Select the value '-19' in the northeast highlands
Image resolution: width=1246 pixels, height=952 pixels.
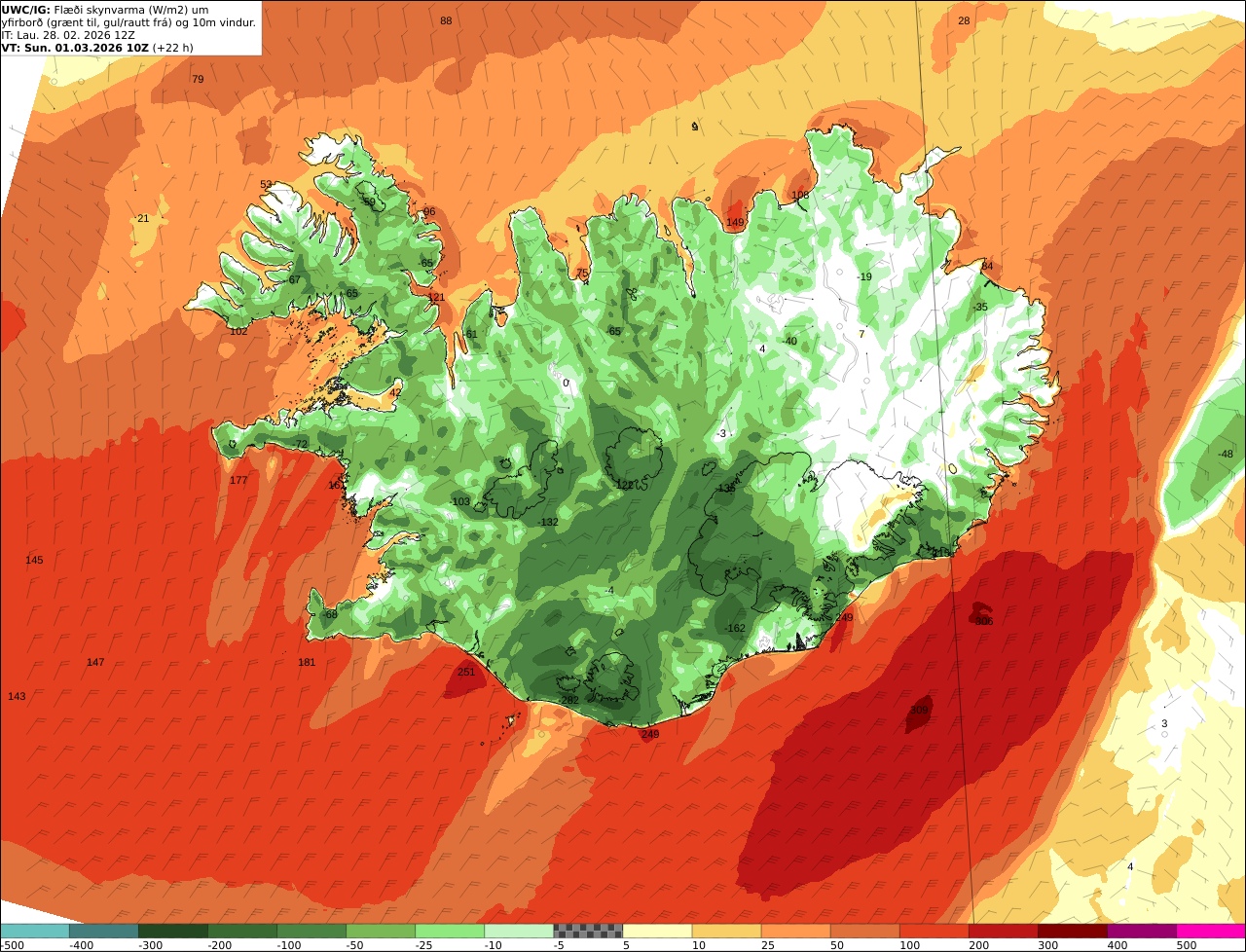point(863,276)
